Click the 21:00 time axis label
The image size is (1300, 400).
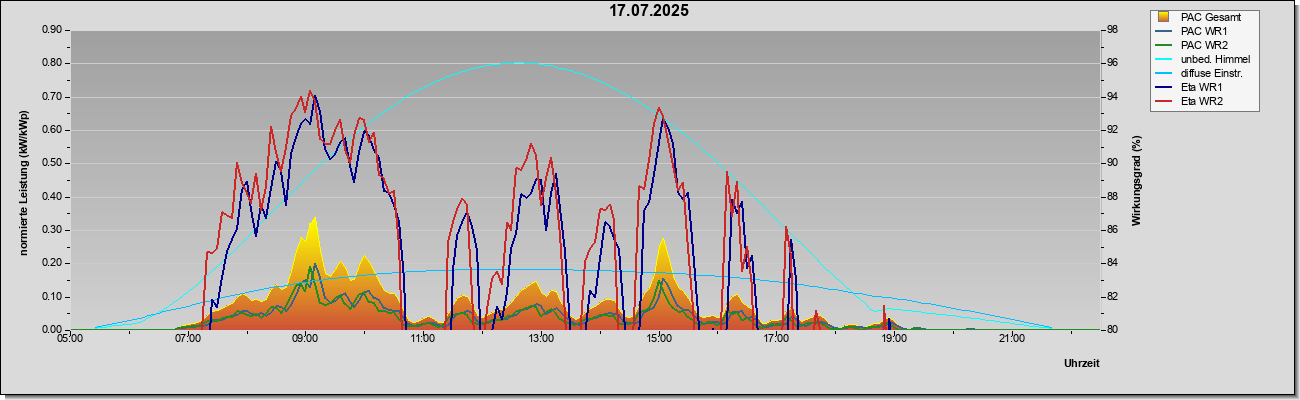coord(1012,338)
